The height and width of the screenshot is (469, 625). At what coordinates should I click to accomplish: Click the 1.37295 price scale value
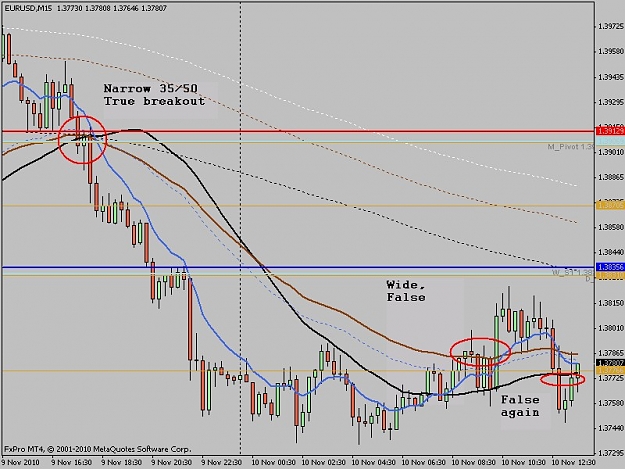pyautogui.click(x=611, y=454)
